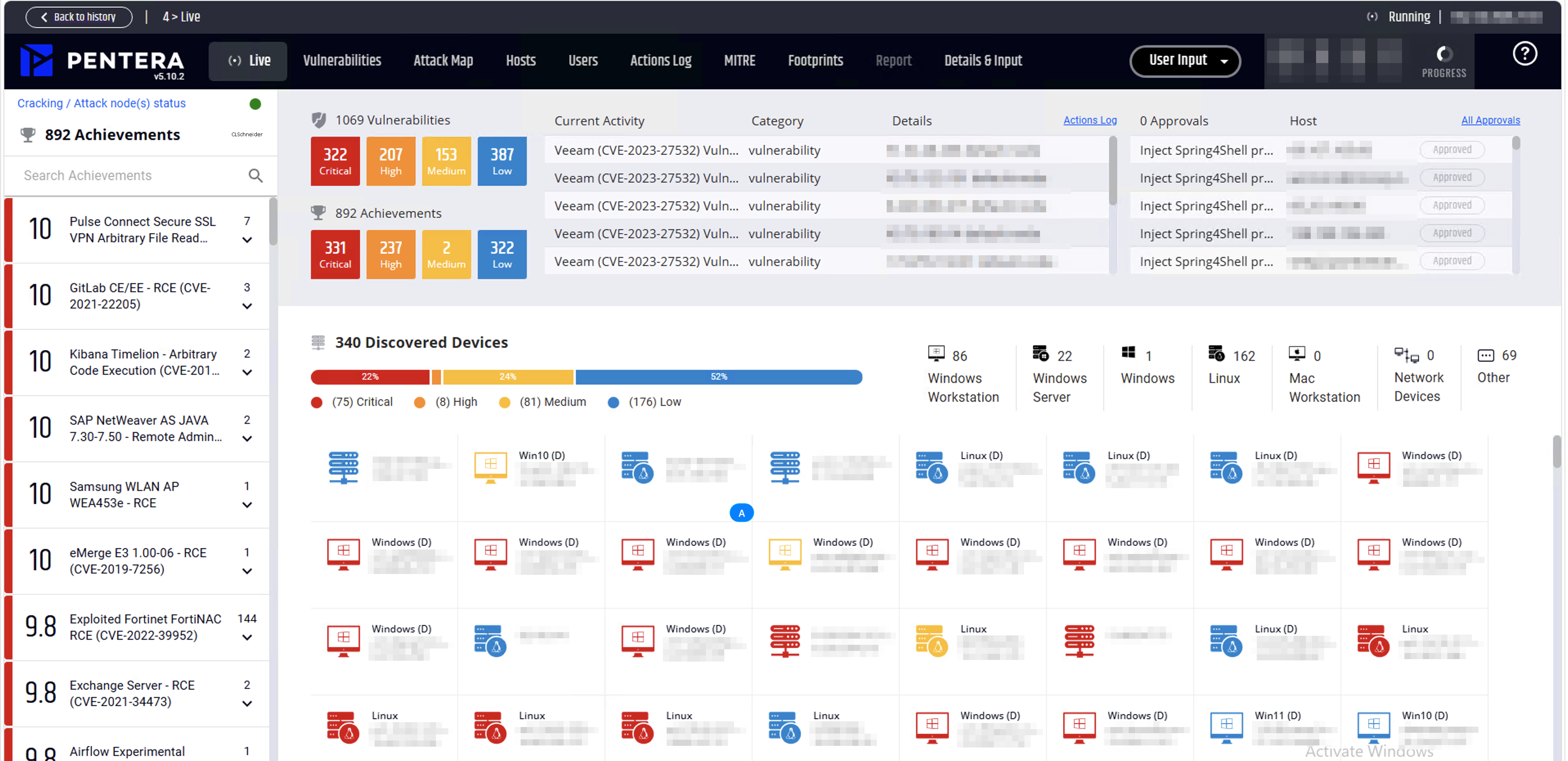The width and height of the screenshot is (1568, 761).
Task: Click the 387 Low vulnerabilities tile
Action: tap(502, 161)
